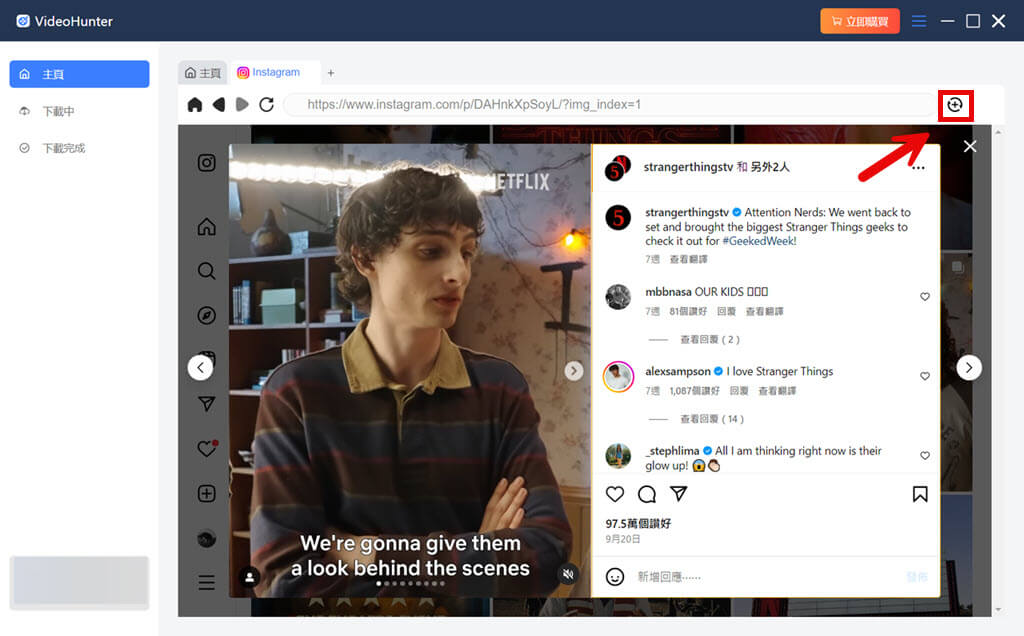Open post options three-dot menu

pos(918,168)
